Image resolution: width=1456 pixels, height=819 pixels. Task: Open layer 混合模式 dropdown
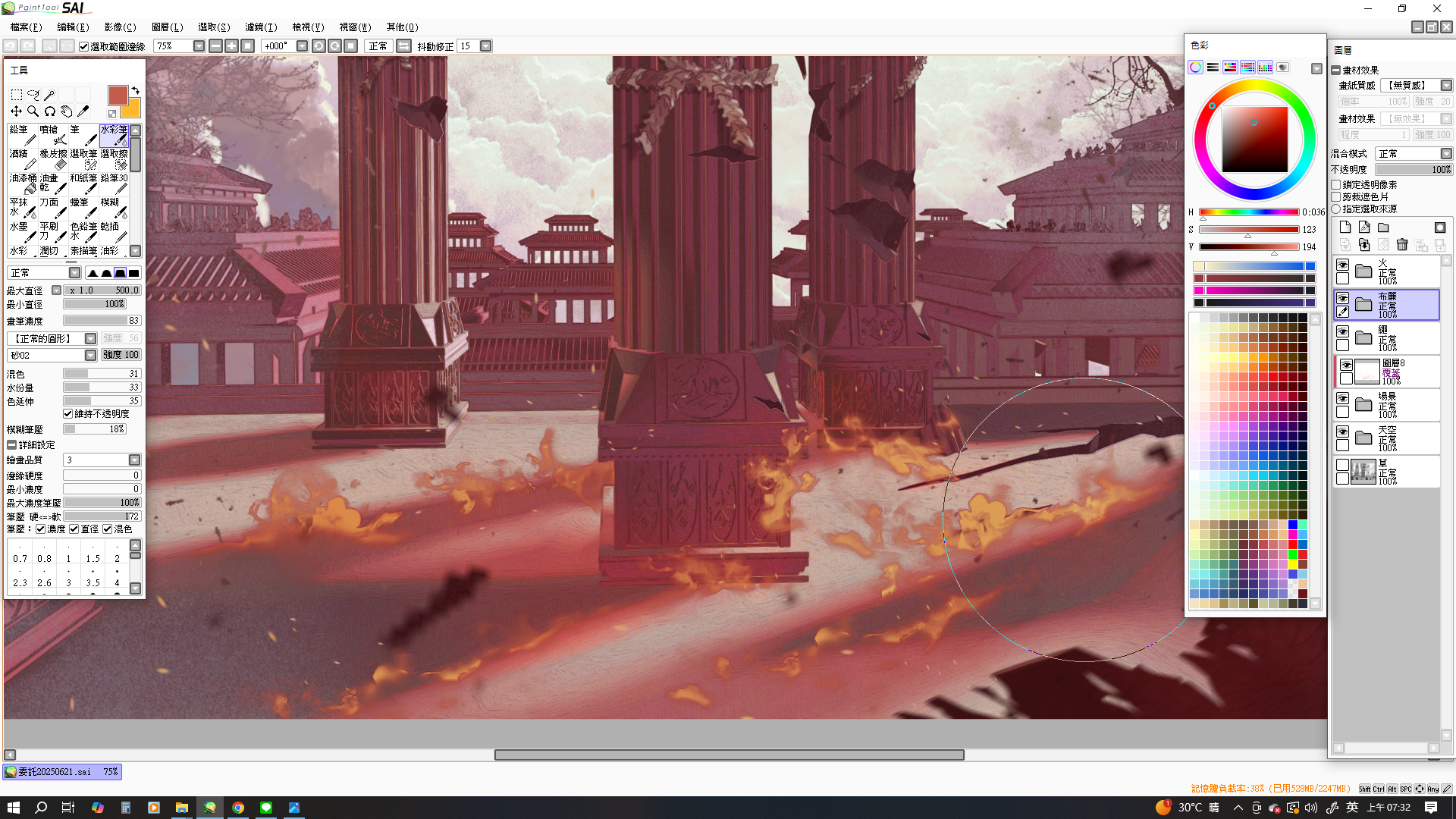(1446, 154)
